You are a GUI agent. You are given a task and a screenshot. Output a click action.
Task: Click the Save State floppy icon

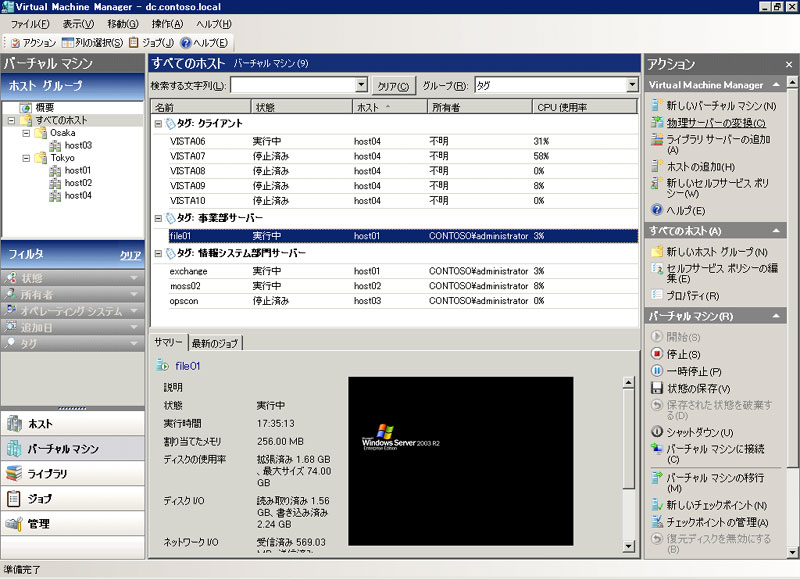coord(657,388)
